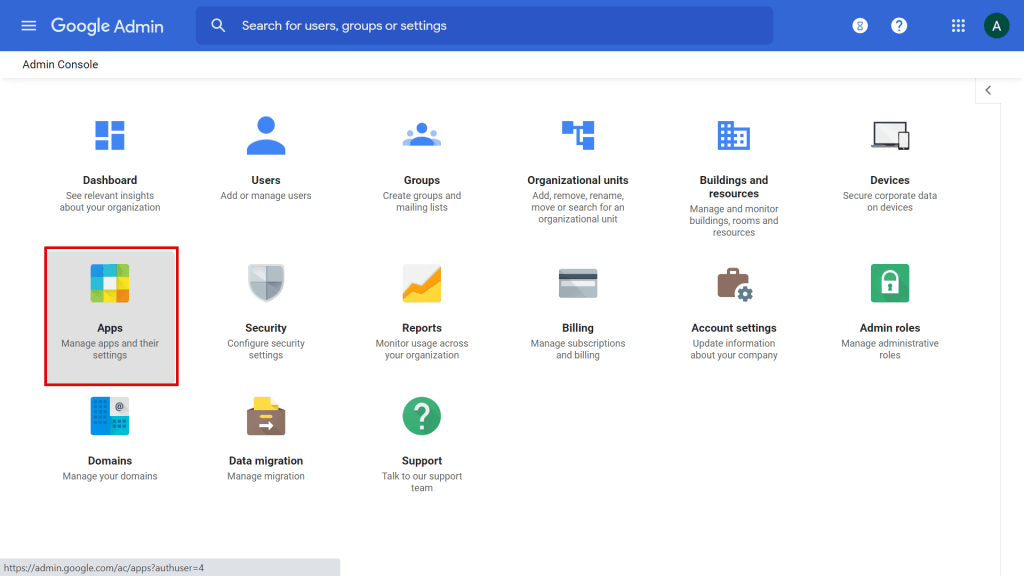Image resolution: width=1024 pixels, height=576 pixels.
Task: Click the Groups title text
Action: click(x=422, y=180)
